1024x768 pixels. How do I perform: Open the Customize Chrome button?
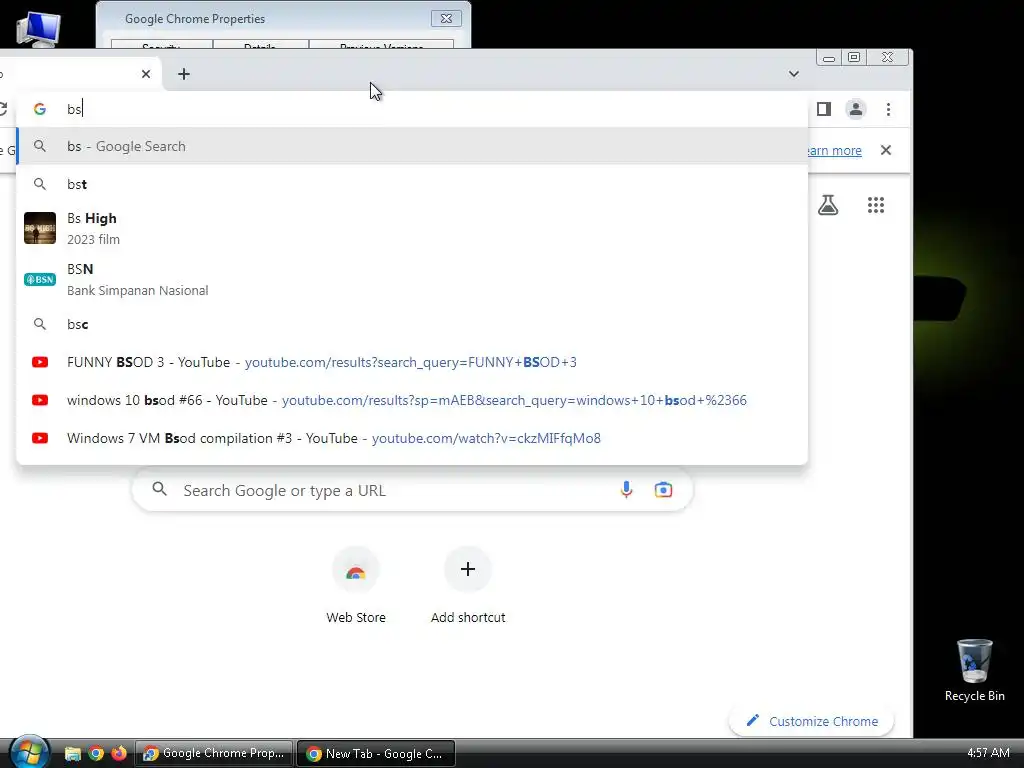pos(812,721)
